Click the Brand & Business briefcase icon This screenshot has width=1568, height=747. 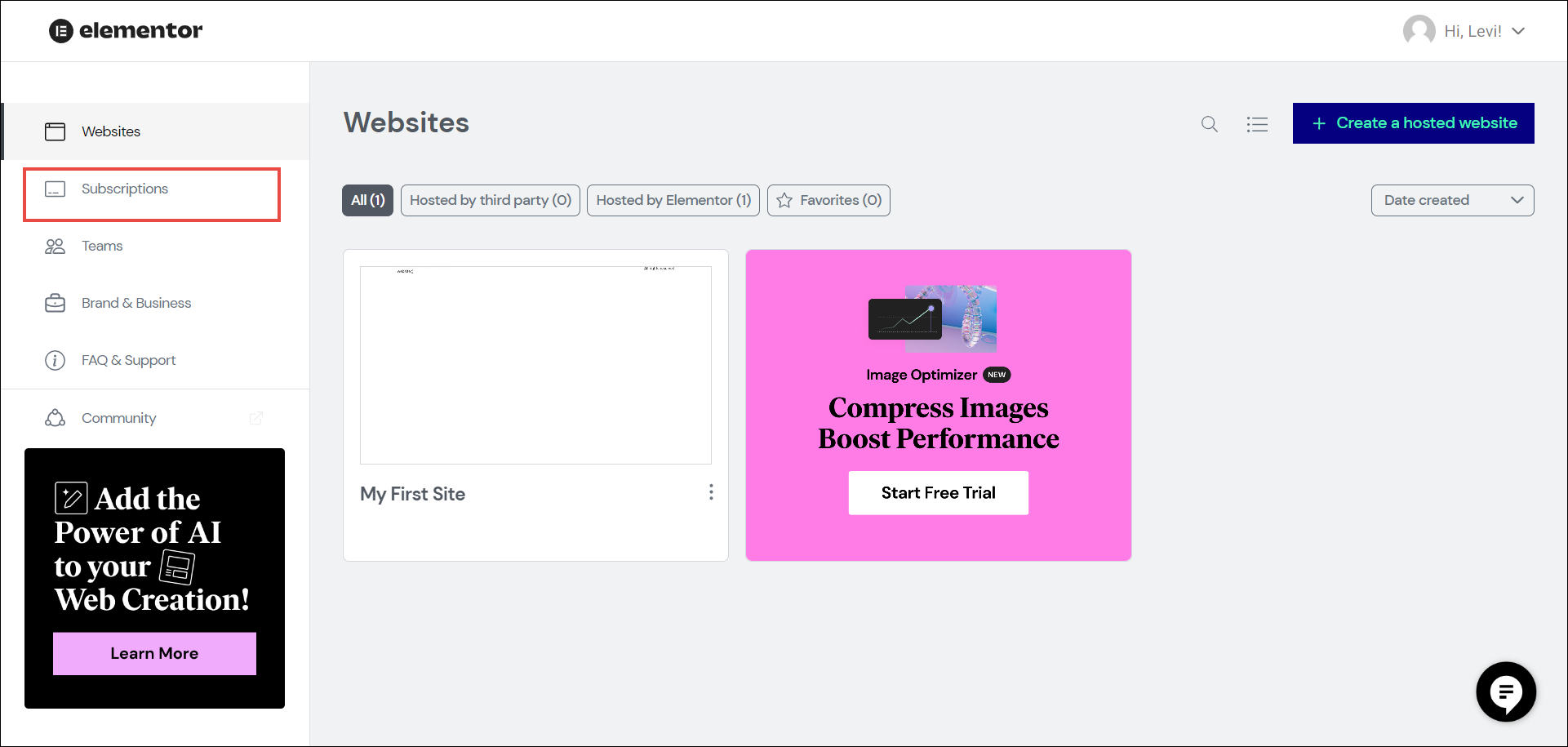click(56, 303)
